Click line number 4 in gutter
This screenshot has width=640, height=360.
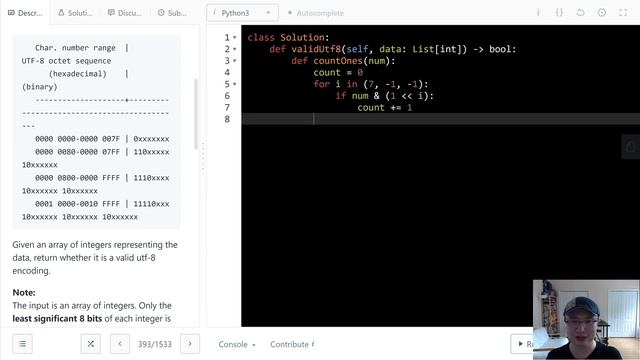pyautogui.click(x=227, y=73)
